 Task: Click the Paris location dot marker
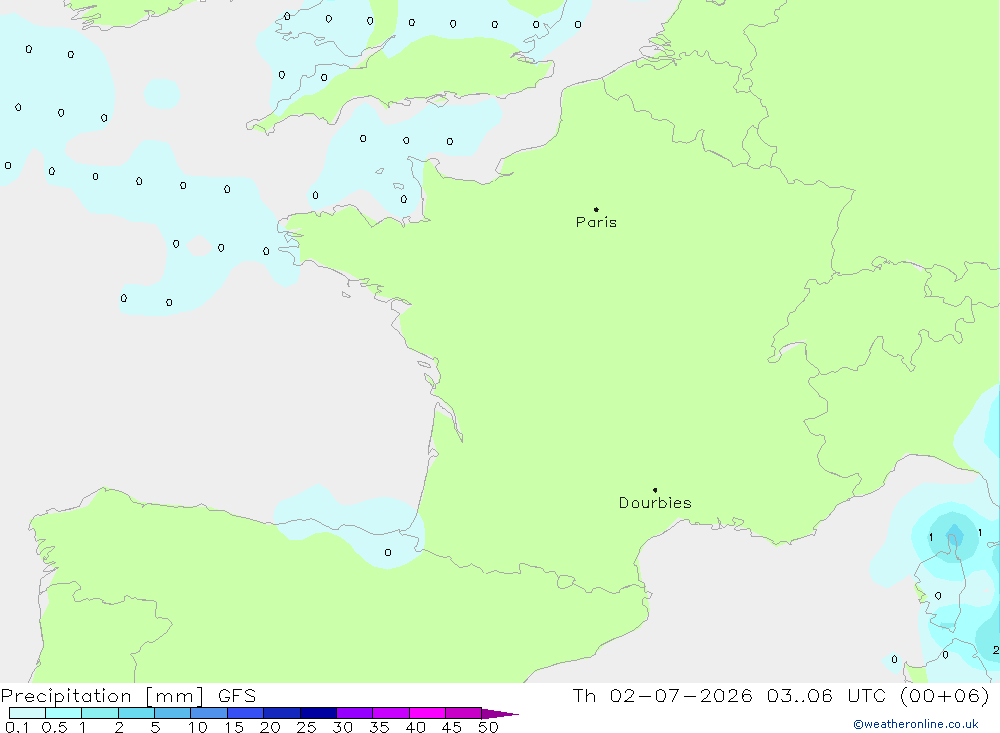[596, 209]
